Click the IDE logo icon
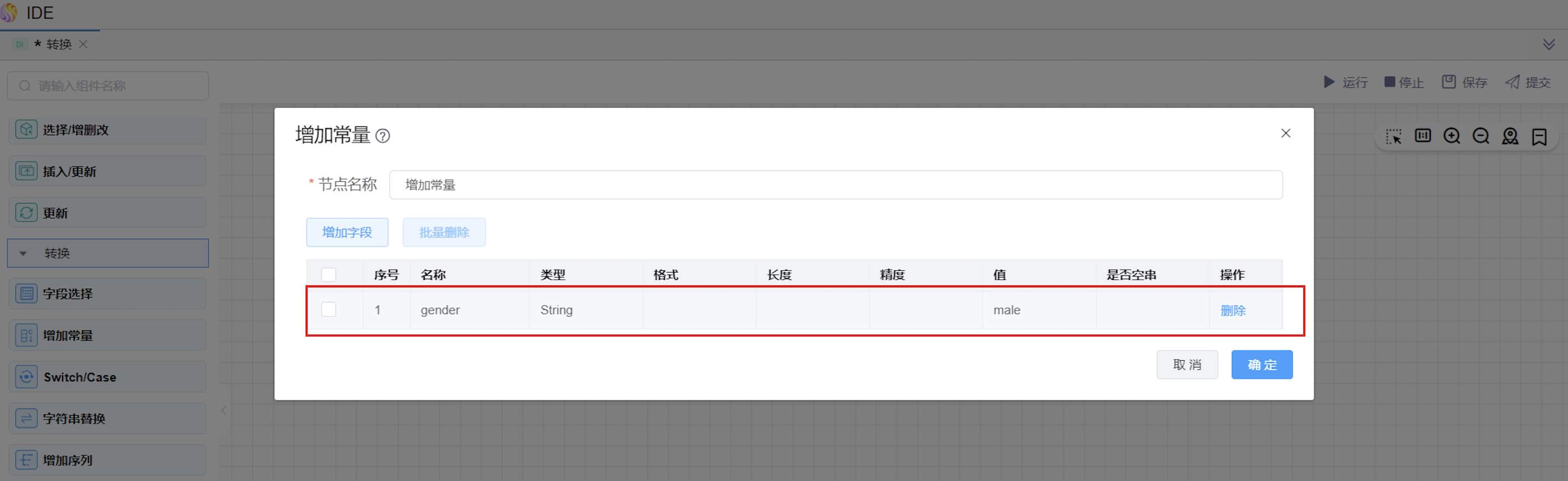This screenshot has height=481, width=1568. [9, 12]
